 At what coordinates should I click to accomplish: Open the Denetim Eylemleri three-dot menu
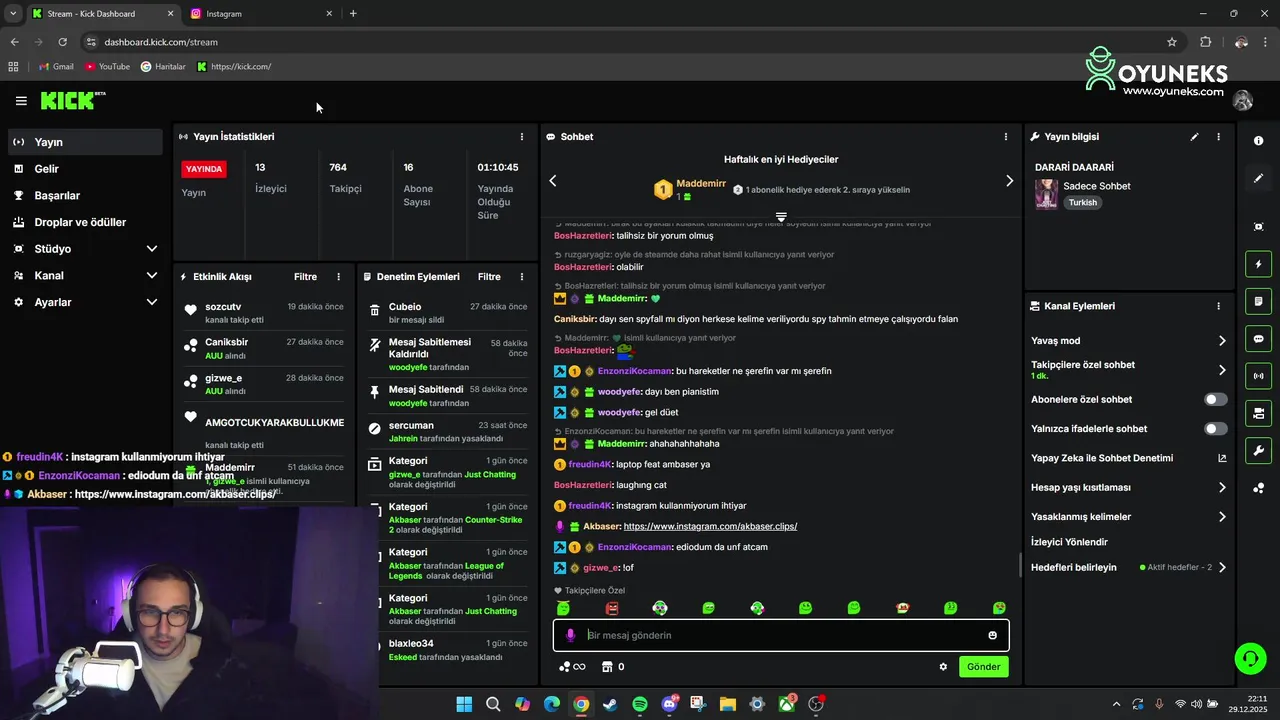click(521, 277)
